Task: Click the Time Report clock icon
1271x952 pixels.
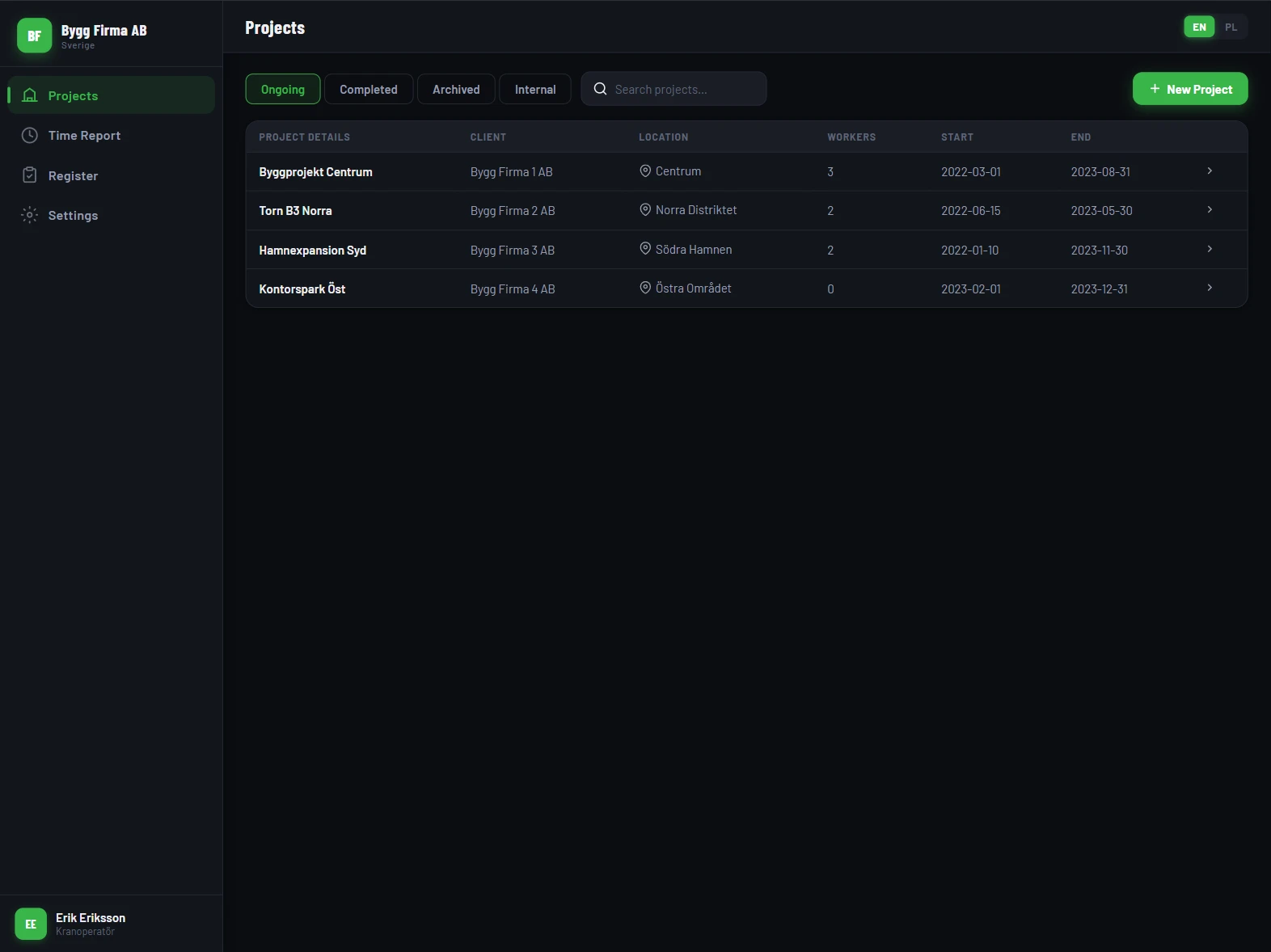Action: point(30,136)
